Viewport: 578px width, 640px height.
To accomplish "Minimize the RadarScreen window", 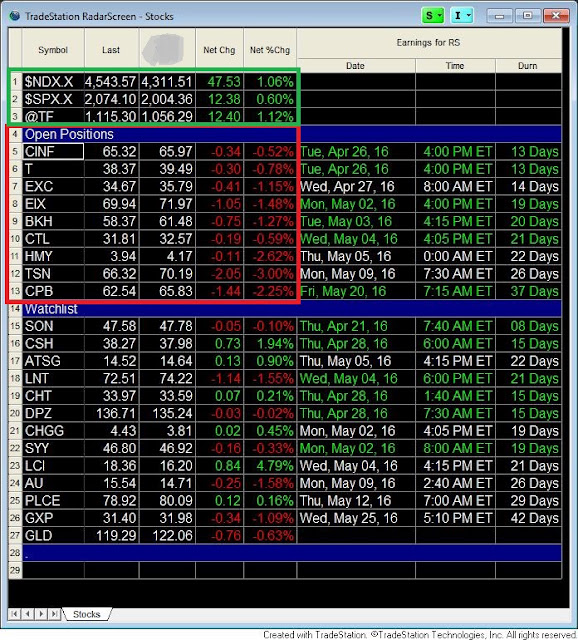I will (x=500, y=16).
